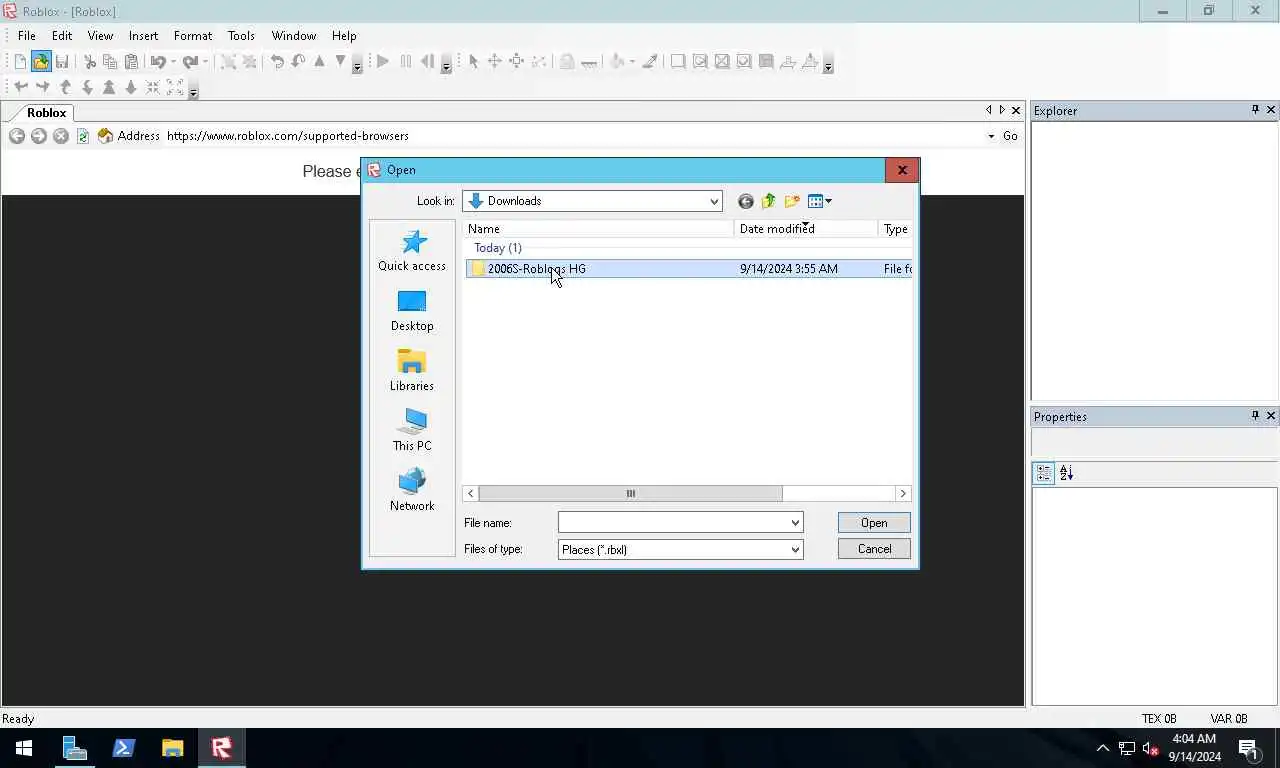
Task: Stop loading the browser page
Action: 61,136
